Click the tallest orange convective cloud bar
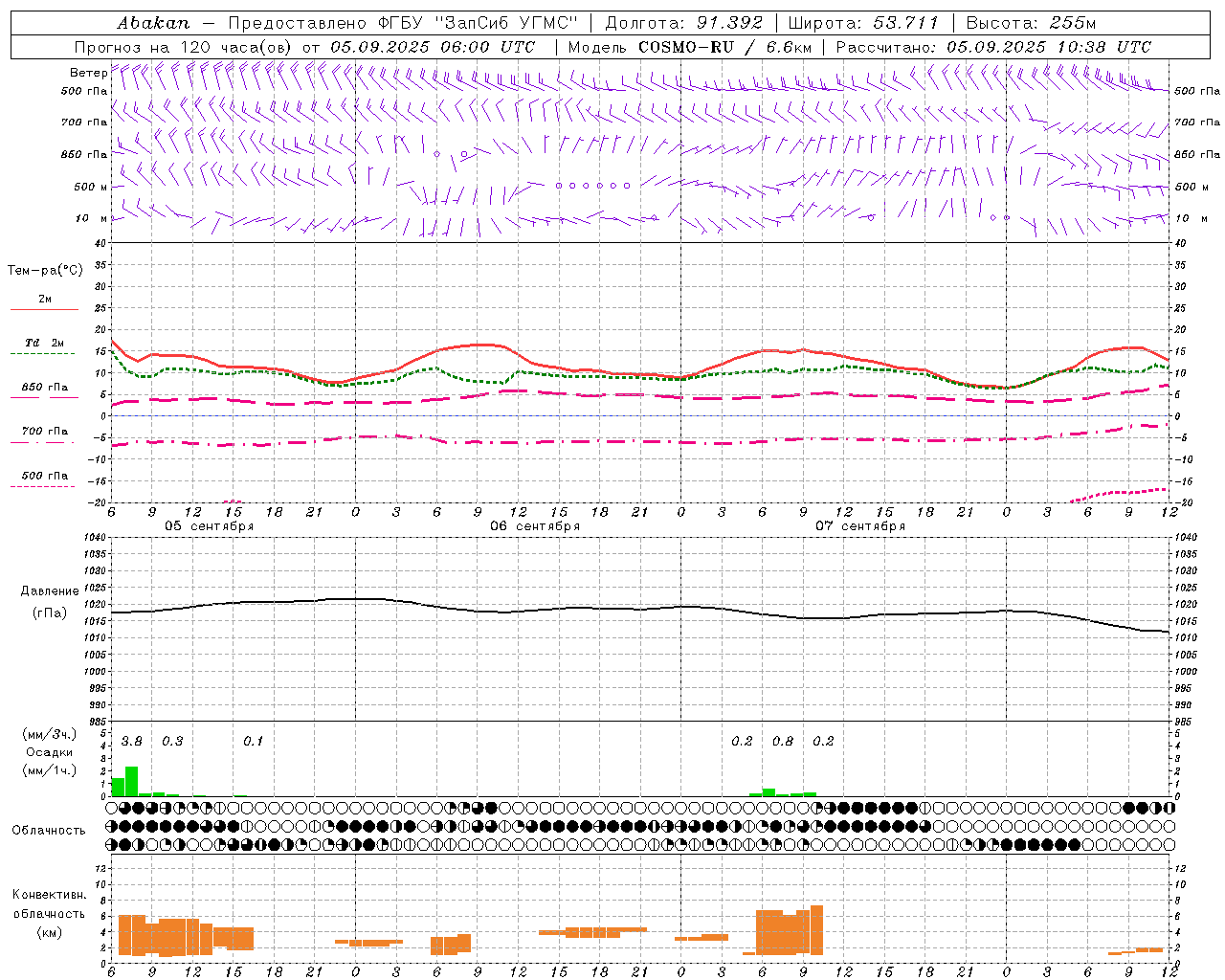Viewport: 1225px width, 980px height. (x=816, y=930)
